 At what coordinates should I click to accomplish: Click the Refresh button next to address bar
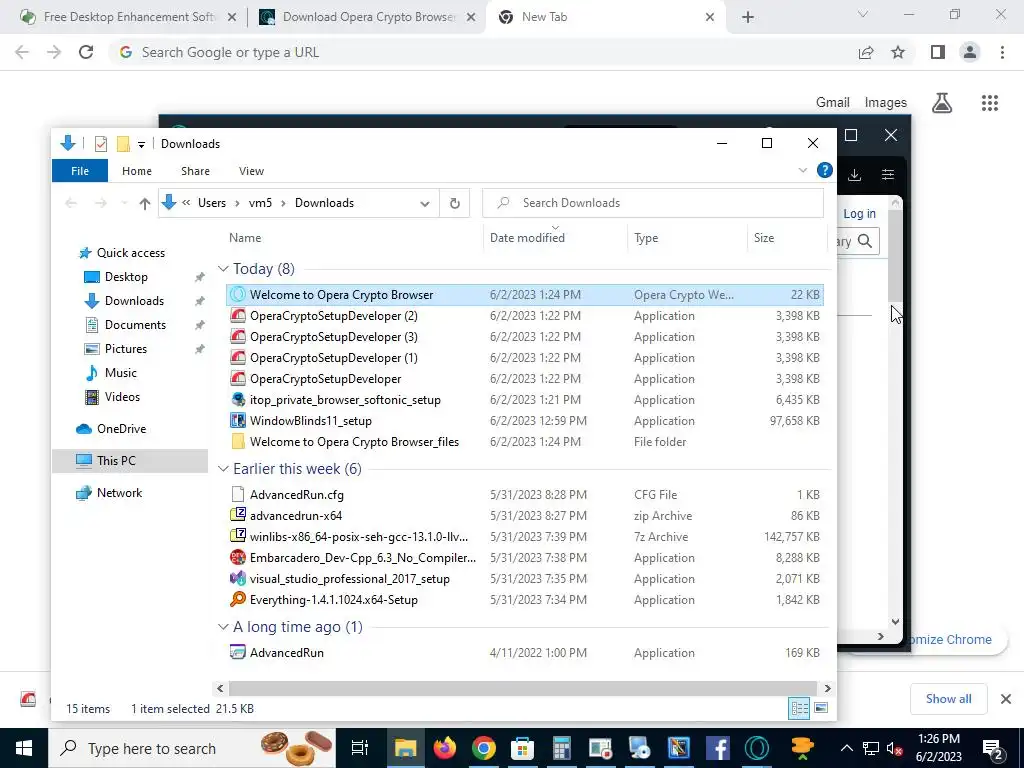455,203
